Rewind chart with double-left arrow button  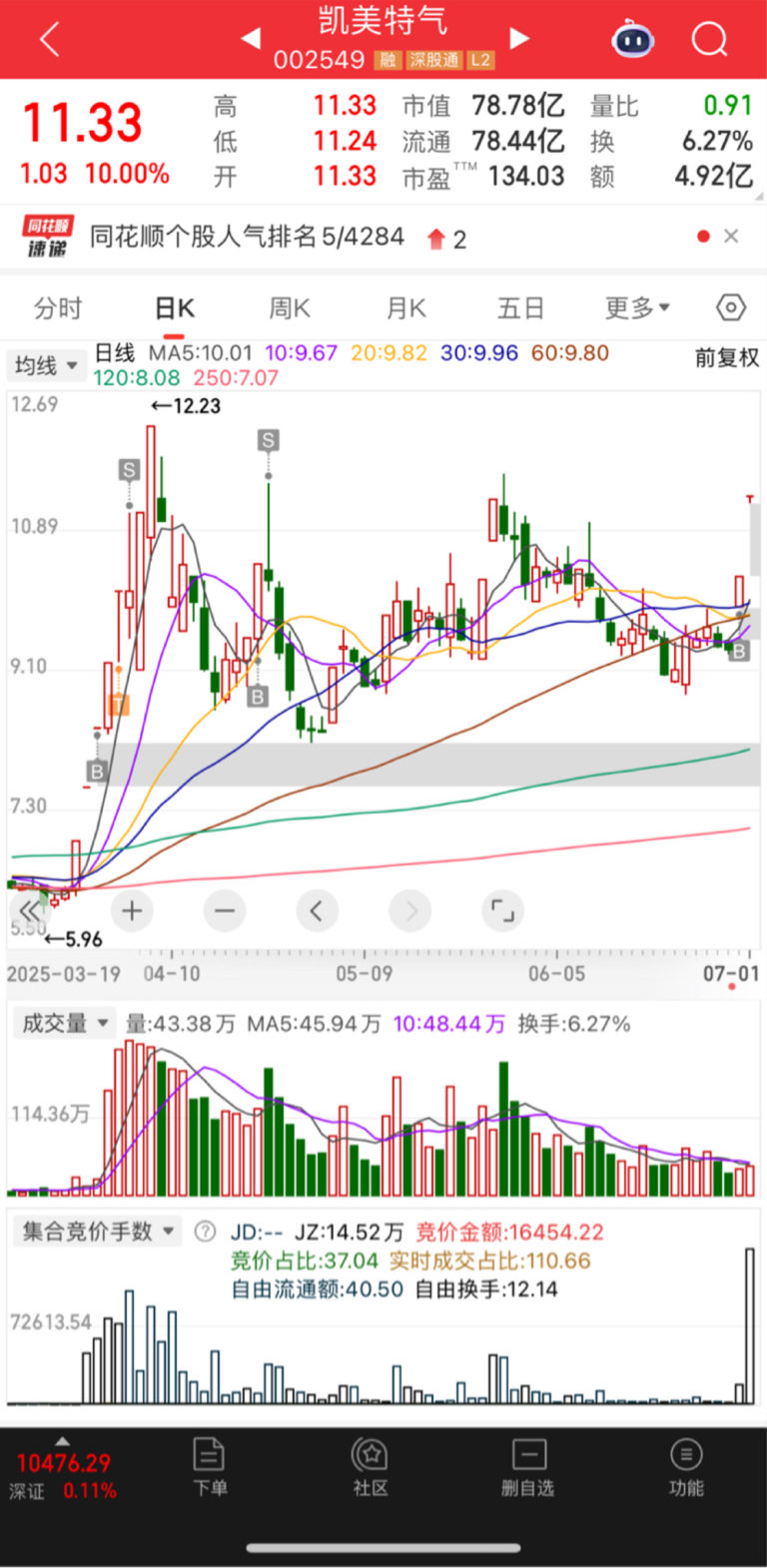(x=31, y=910)
